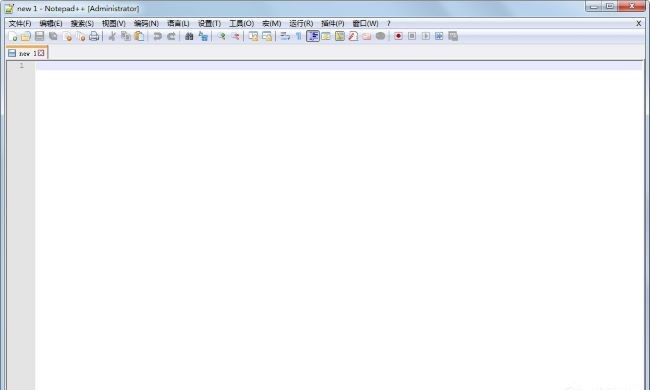Viewport: 650px width, 390px height.
Task: Click the Open file folder icon
Action: coord(26,36)
